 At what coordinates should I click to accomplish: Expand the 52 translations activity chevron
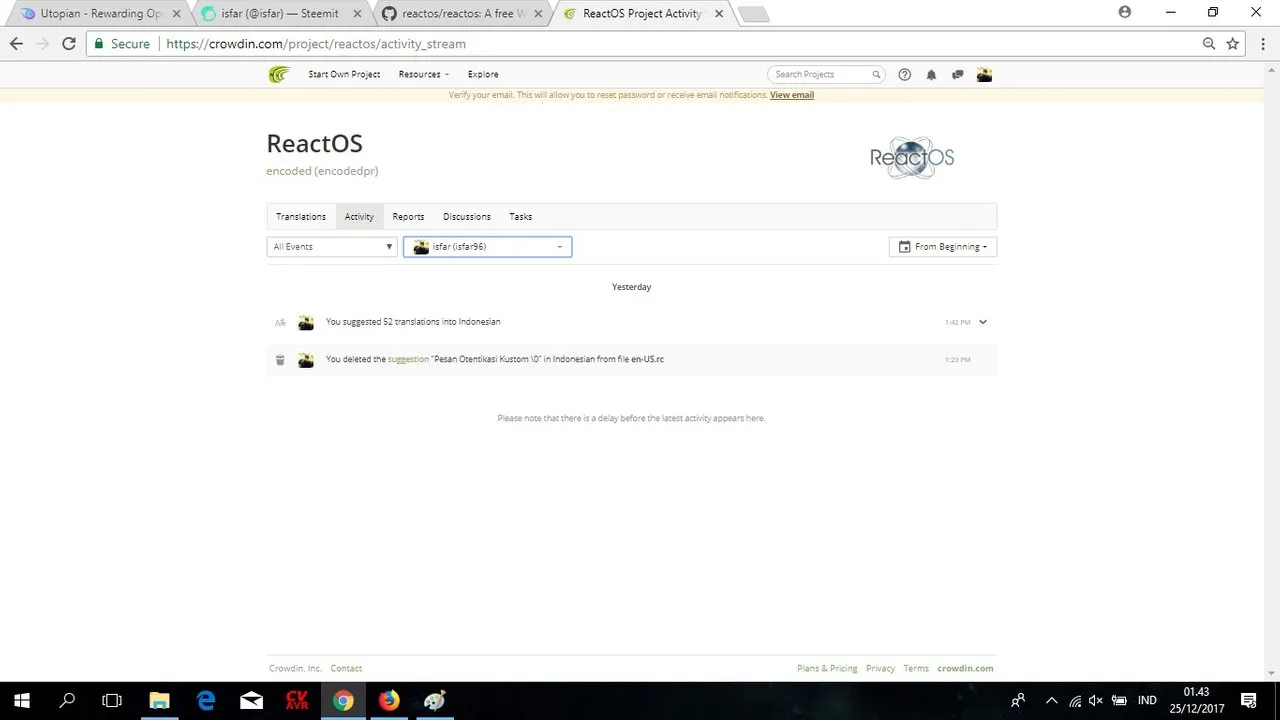(983, 322)
